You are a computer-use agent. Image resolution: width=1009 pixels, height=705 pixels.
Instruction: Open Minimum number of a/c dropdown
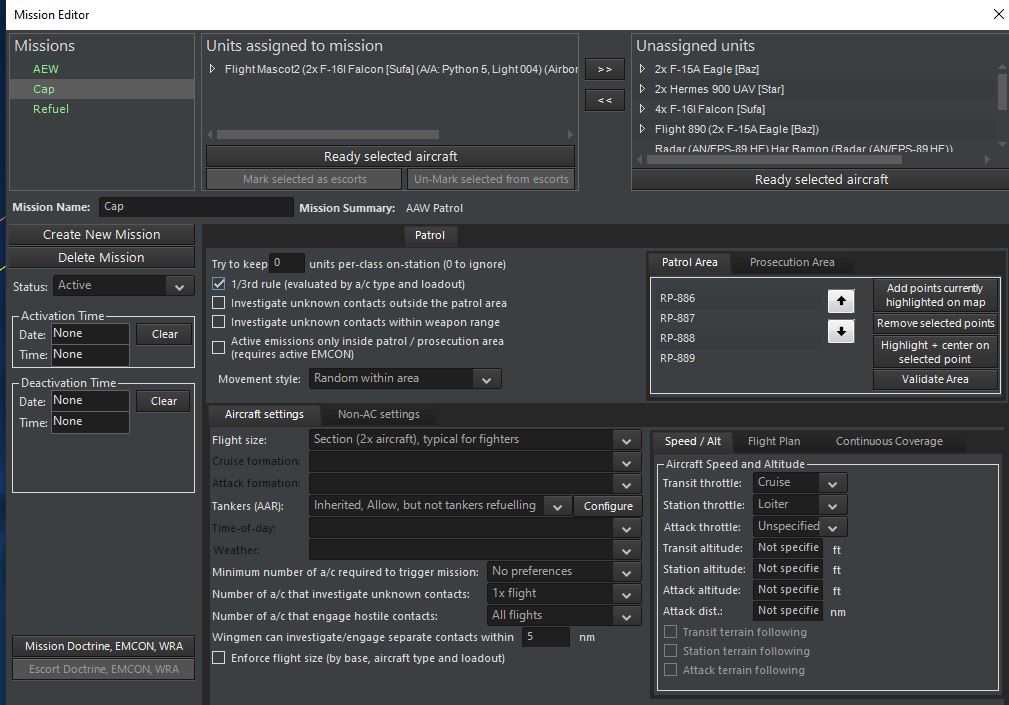tap(564, 571)
